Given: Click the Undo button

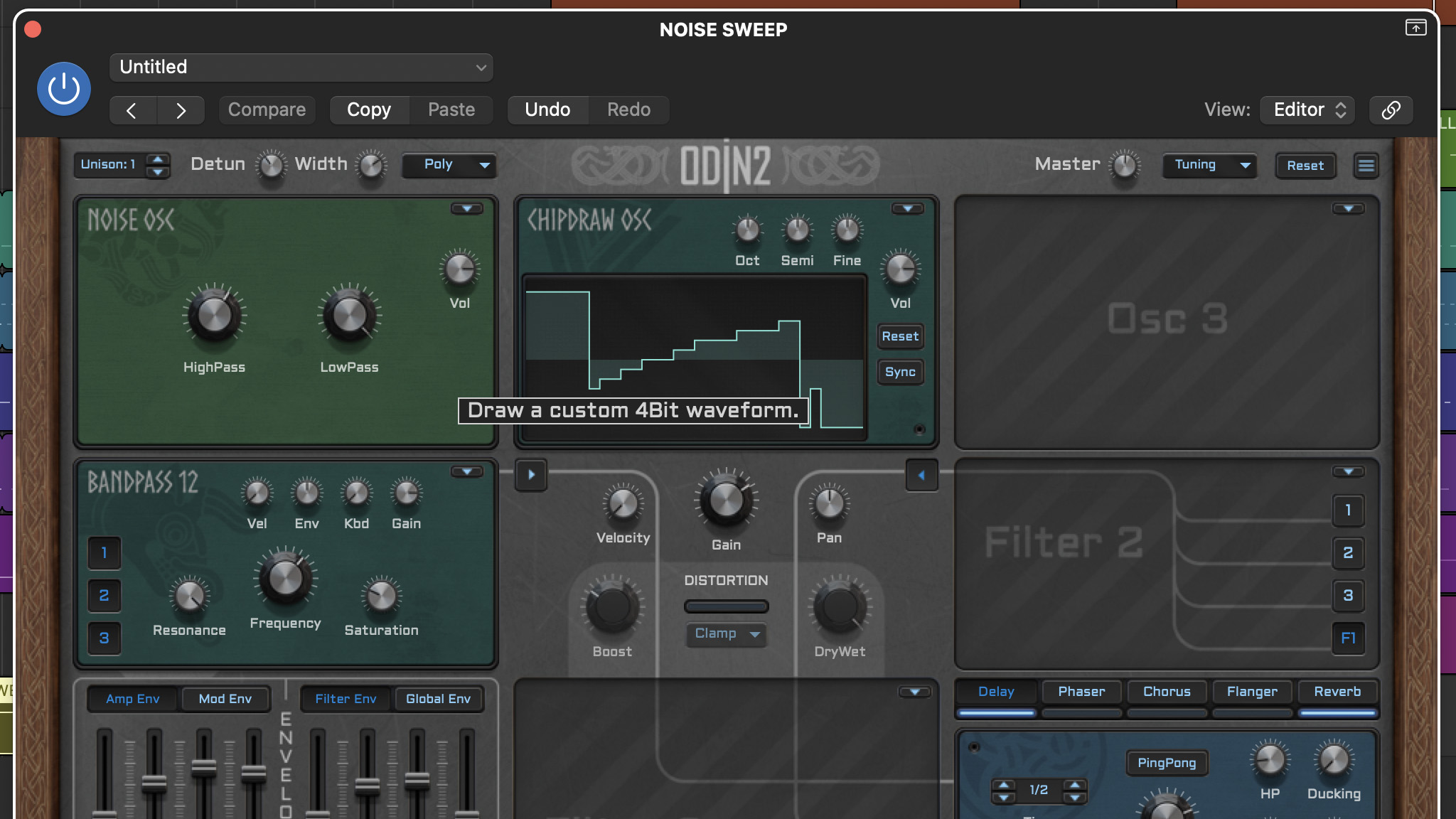Looking at the screenshot, I should tap(547, 110).
